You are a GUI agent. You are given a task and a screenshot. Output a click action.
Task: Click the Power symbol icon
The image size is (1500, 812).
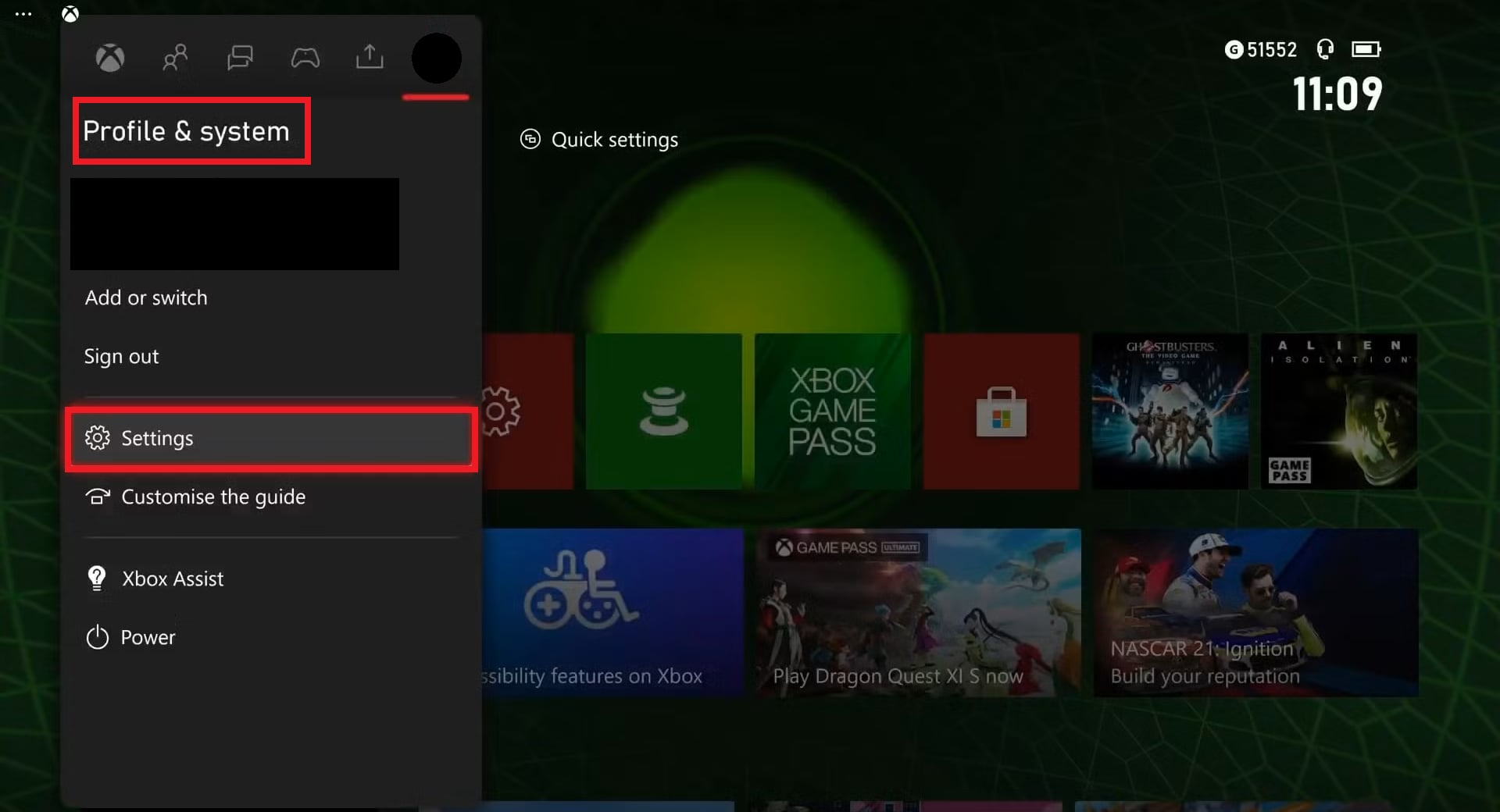coord(97,637)
